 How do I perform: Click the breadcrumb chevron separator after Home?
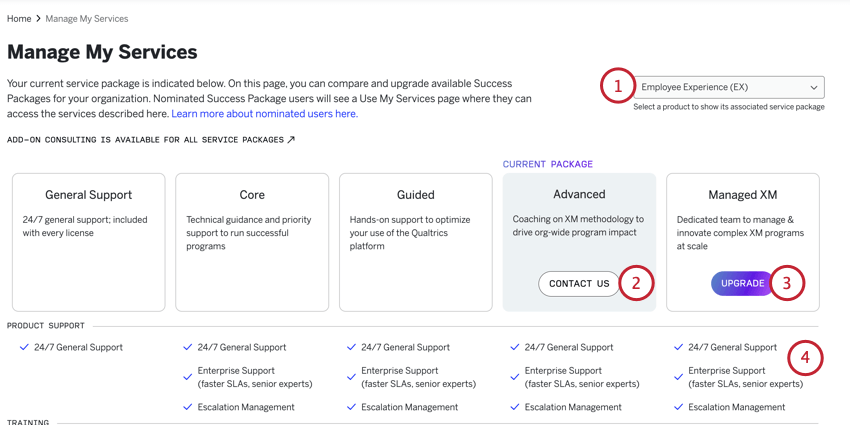(38, 19)
